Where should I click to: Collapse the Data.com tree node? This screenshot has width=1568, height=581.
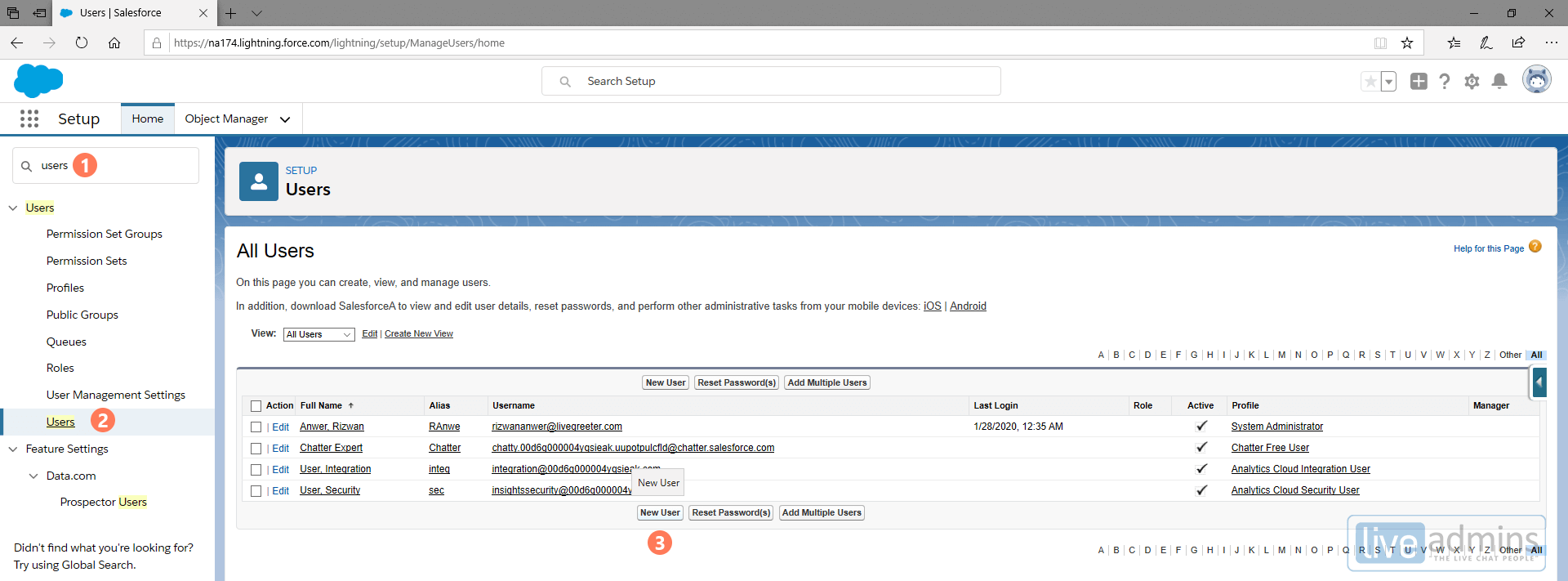[33, 476]
